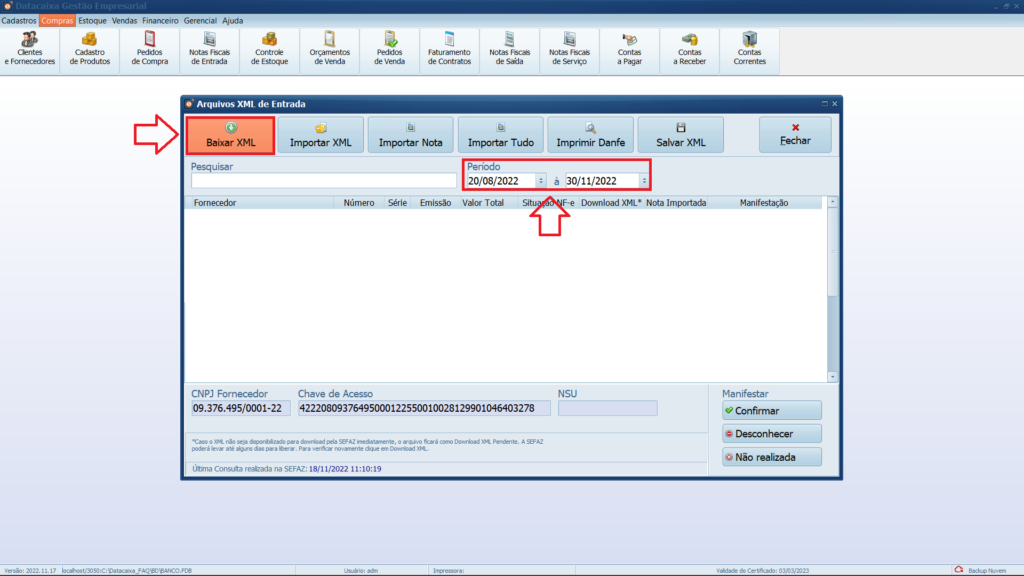Click the list scrollbar down arrow

coord(832,377)
